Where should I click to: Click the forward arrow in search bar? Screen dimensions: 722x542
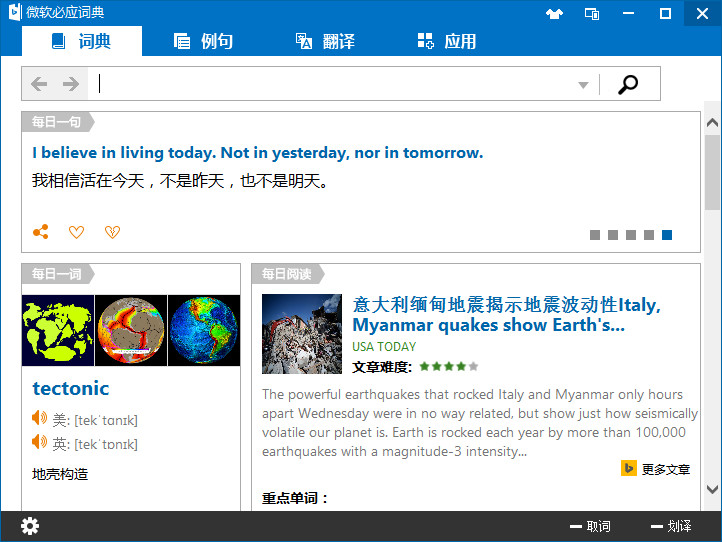(x=71, y=84)
